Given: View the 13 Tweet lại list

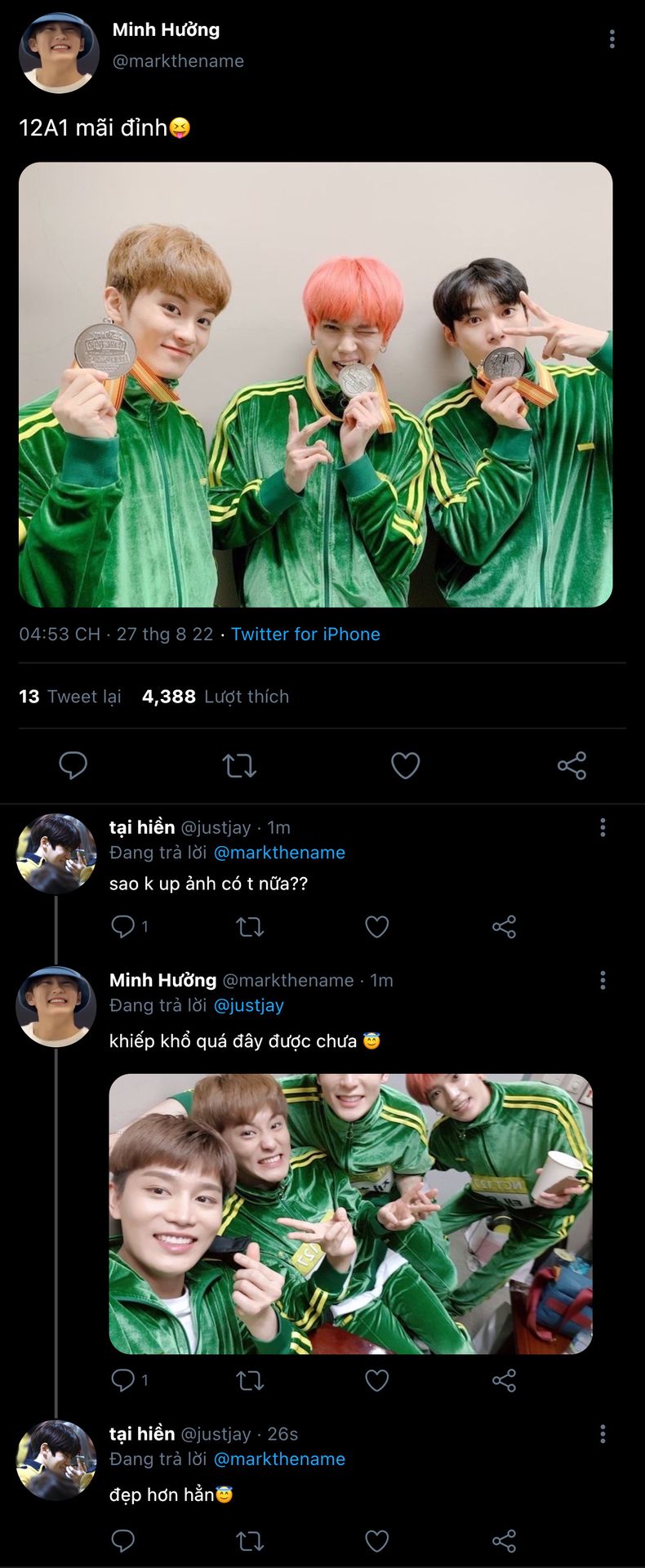Looking at the screenshot, I should coord(70,697).
